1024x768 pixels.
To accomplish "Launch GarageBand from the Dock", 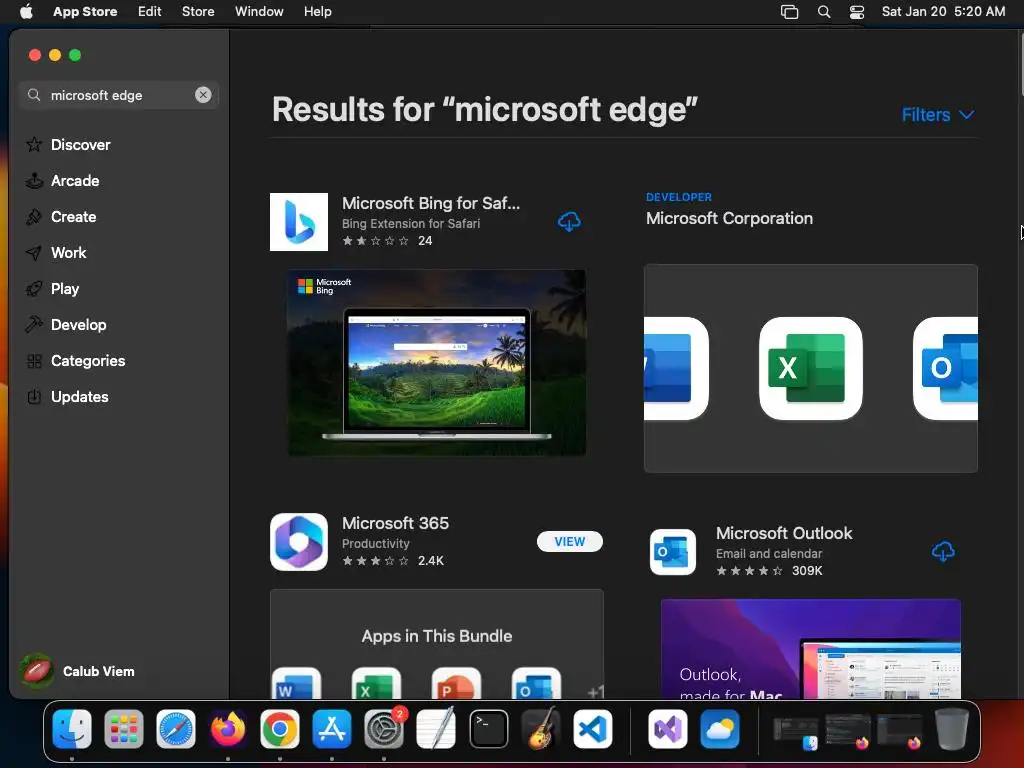I will point(541,729).
